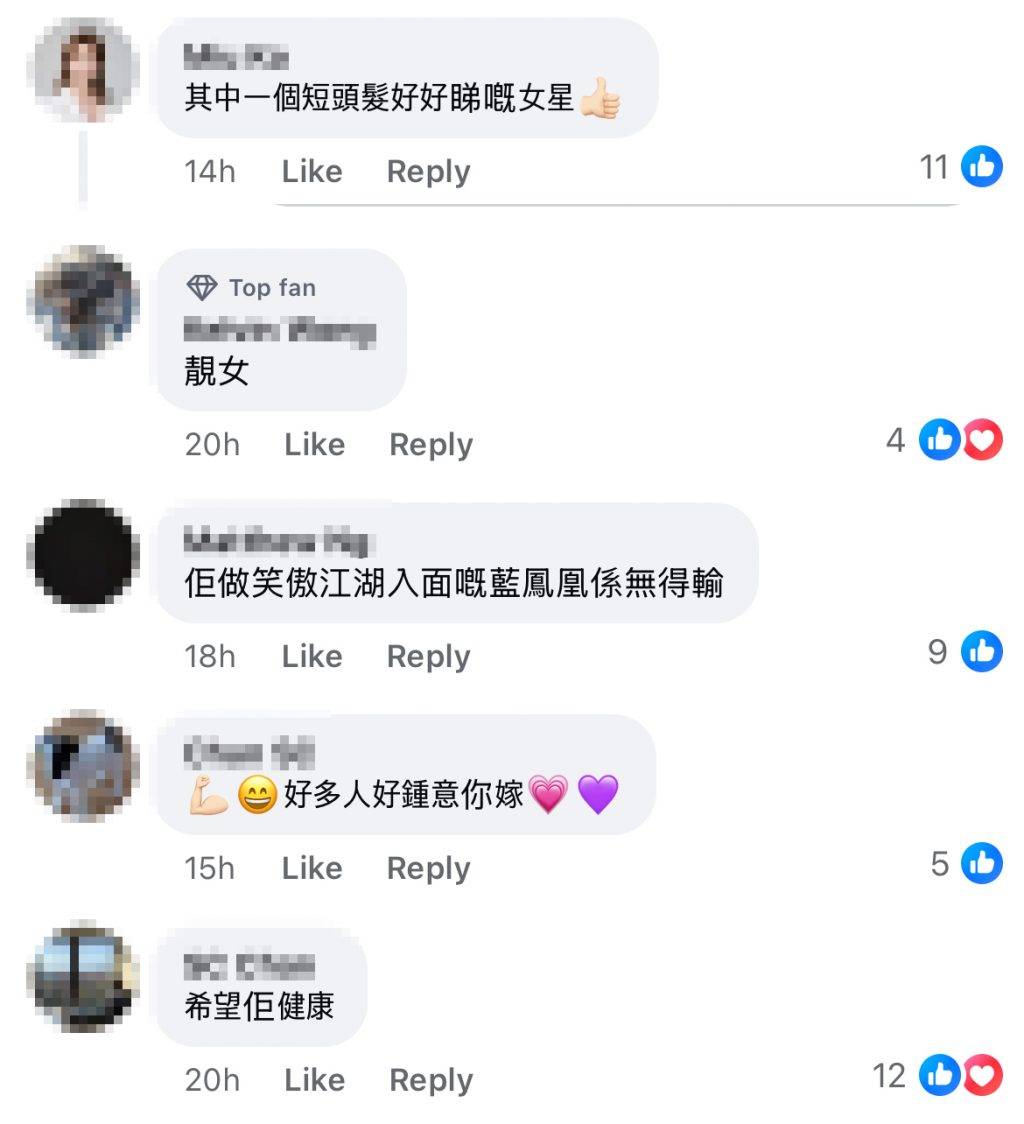Click the like reaction icon beside count 5

(982, 863)
